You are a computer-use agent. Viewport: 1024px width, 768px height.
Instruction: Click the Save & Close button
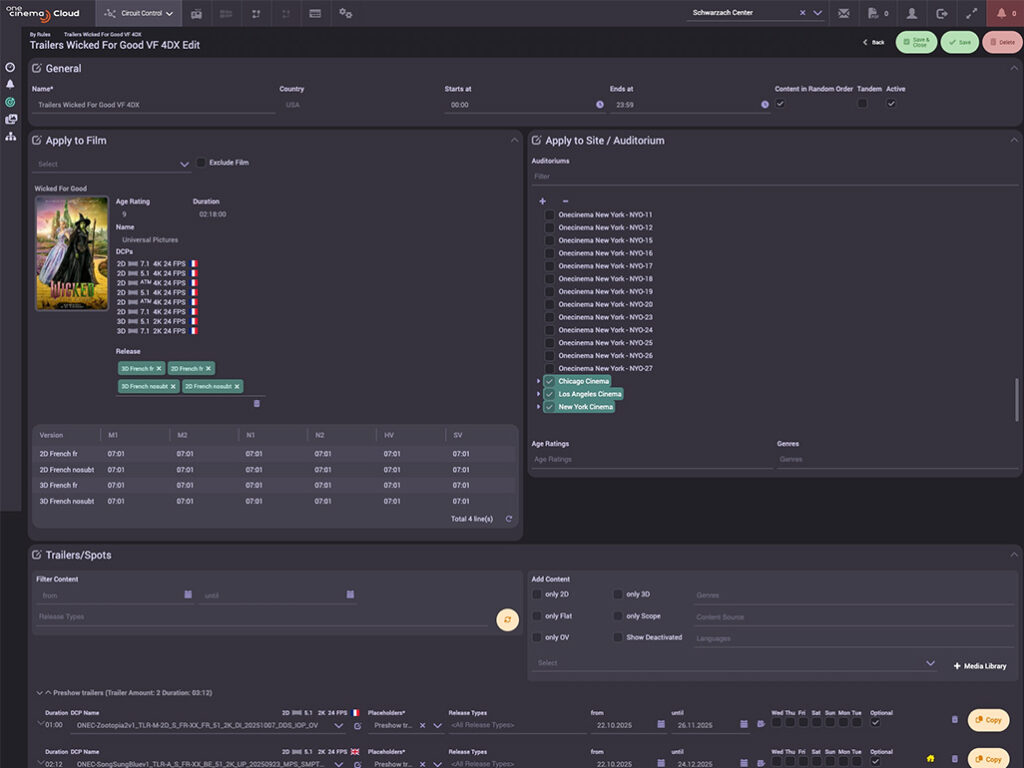click(x=916, y=42)
